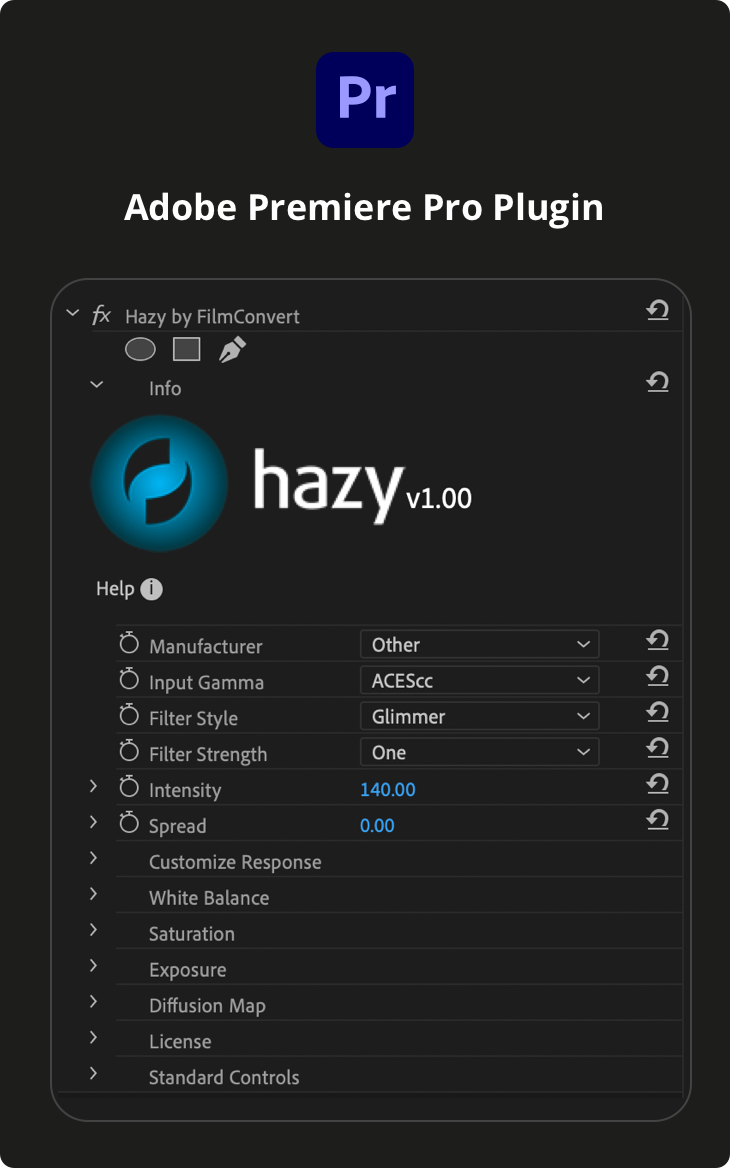Select the ellipse mask tool
Viewport: 730px width, 1168px height.
pos(140,349)
